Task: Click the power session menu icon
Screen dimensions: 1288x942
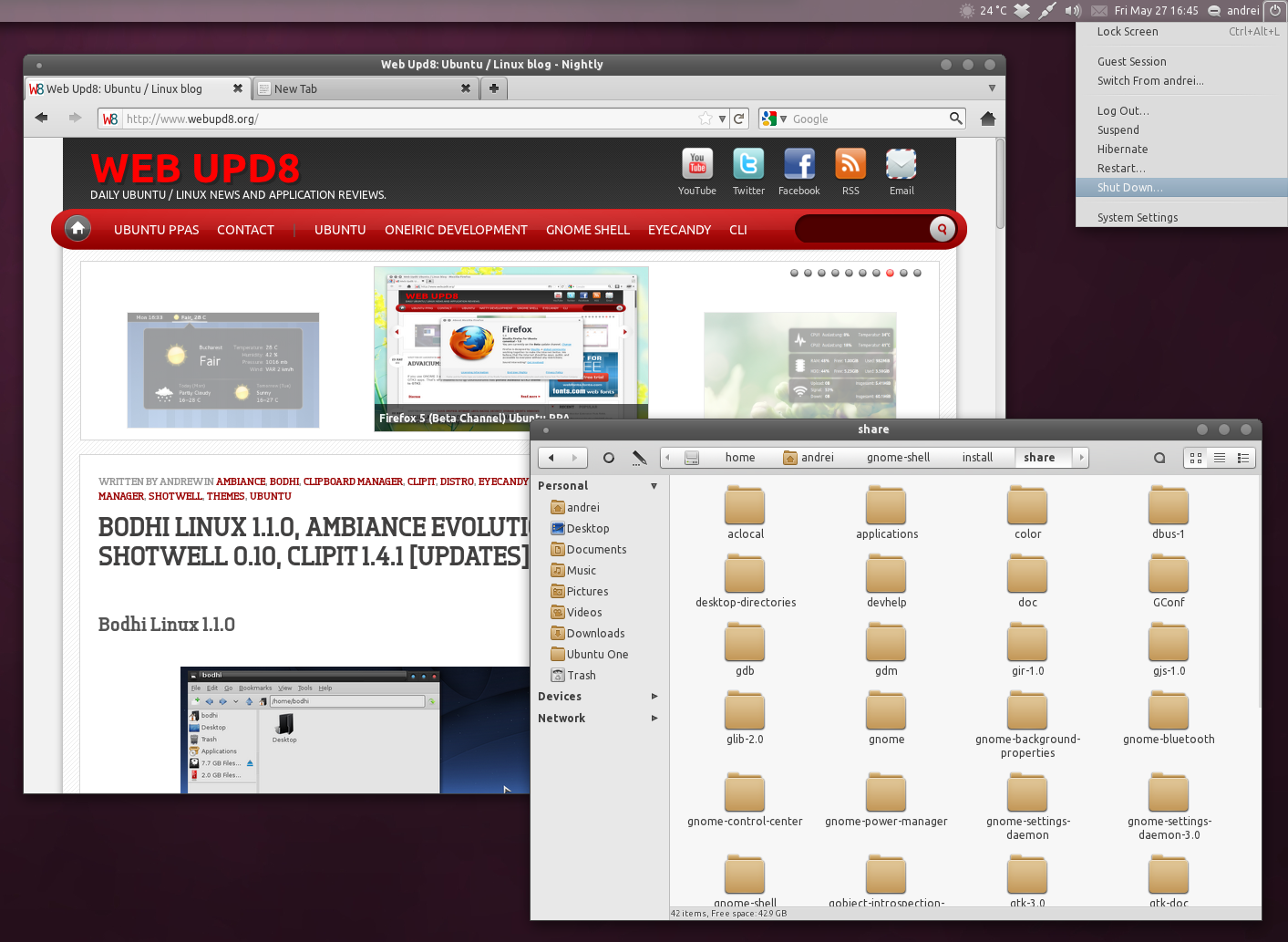Action: (1275, 11)
